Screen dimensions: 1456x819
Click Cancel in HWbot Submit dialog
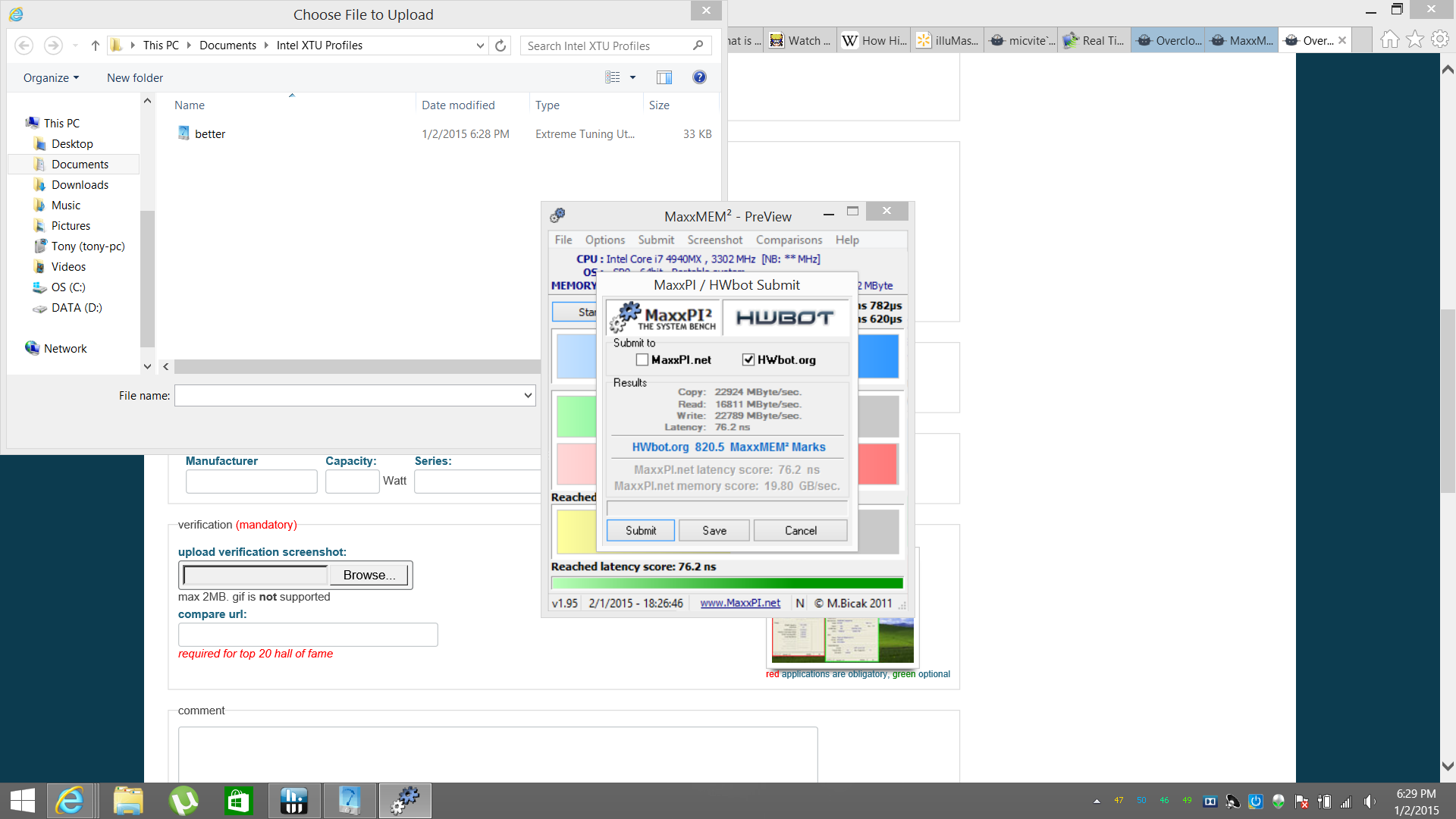pos(801,531)
